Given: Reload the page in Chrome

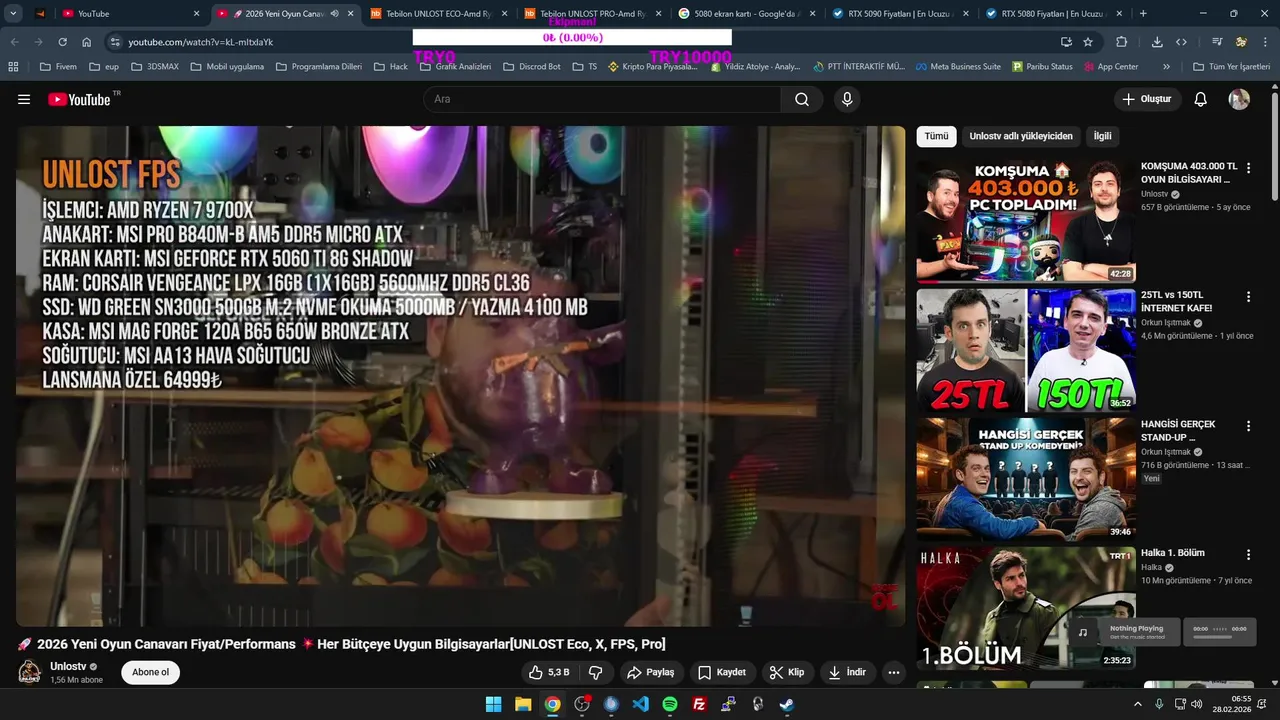Looking at the screenshot, I should (x=62, y=42).
